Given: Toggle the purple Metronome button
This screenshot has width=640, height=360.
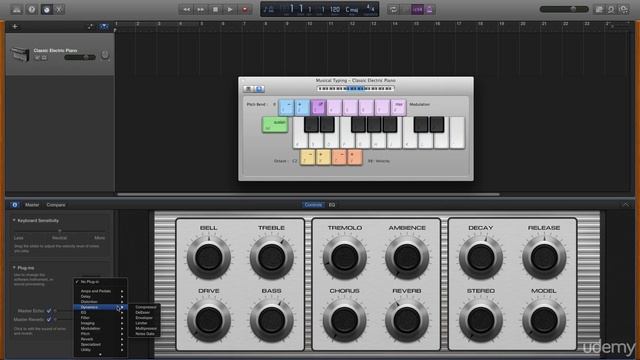Looking at the screenshot, I should [x=429, y=9].
